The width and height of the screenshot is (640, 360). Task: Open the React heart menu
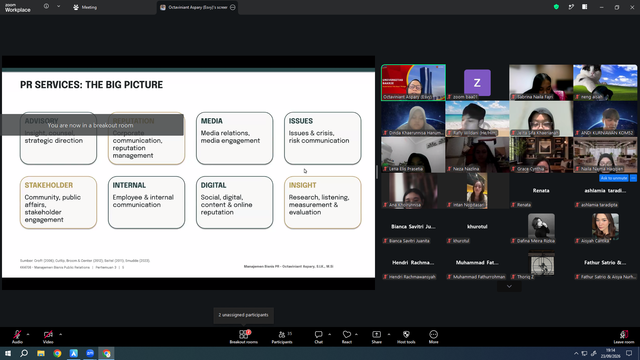[x=347, y=337]
